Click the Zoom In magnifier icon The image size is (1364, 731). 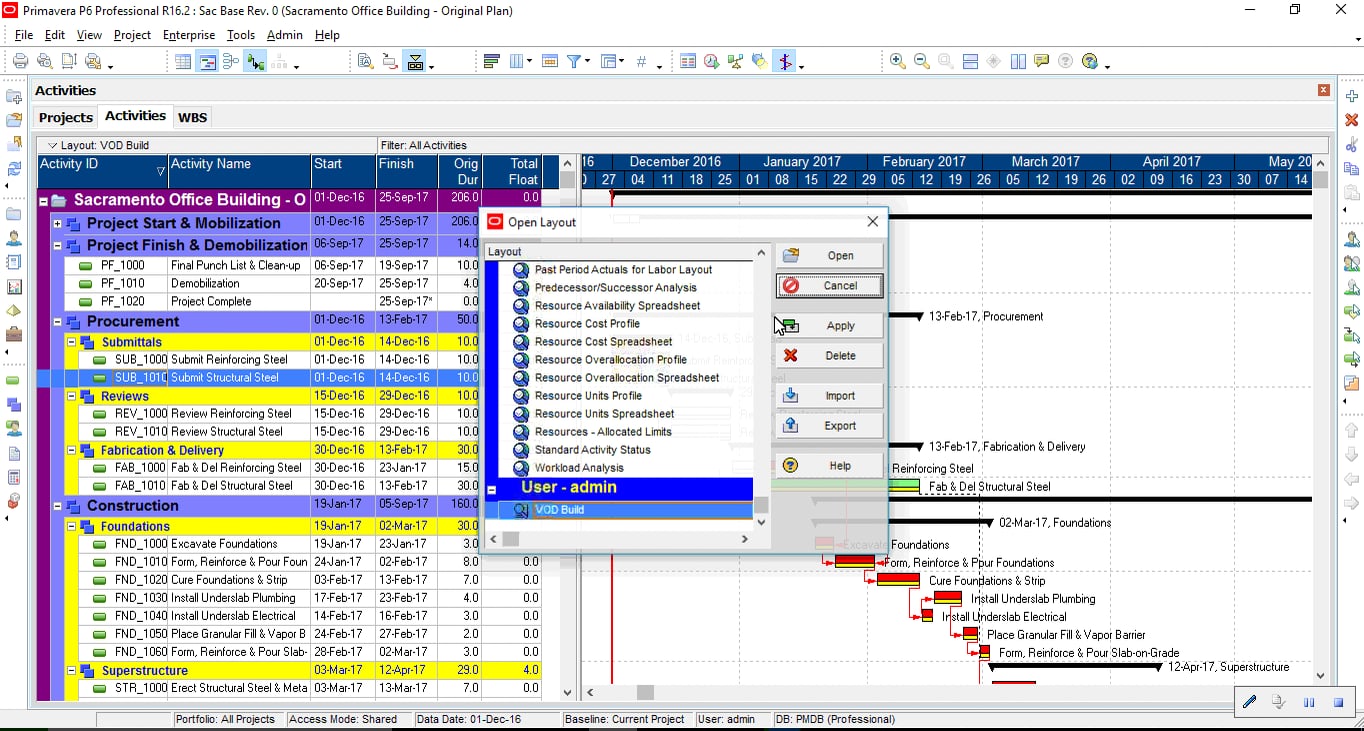[x=898, y=62]
